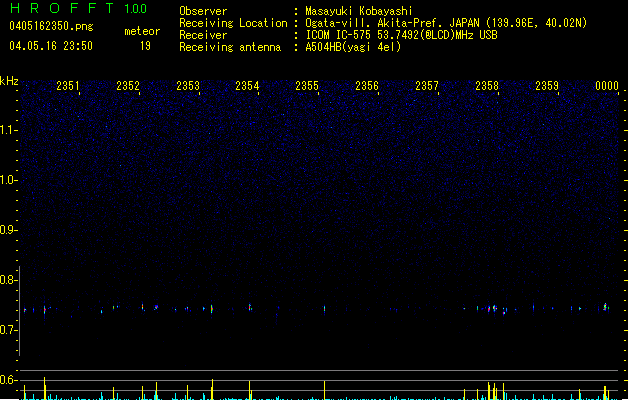Viewport: 629px width, 400px height.
Task: Click the 2359 time axis marker
Action: click(547, 86)
